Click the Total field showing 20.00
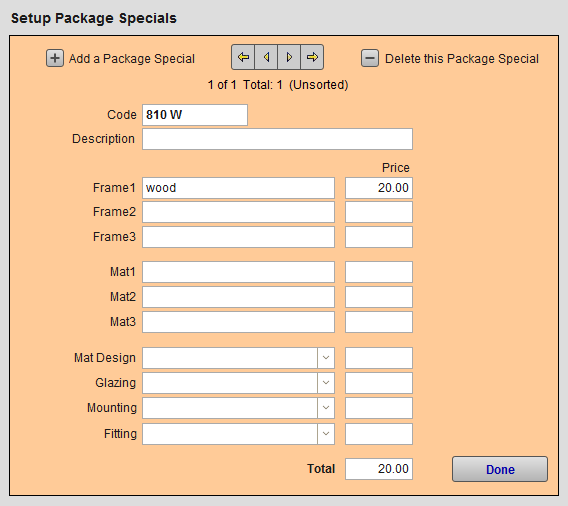Viewport: 568px width, 506px height. tap(379, 469)
